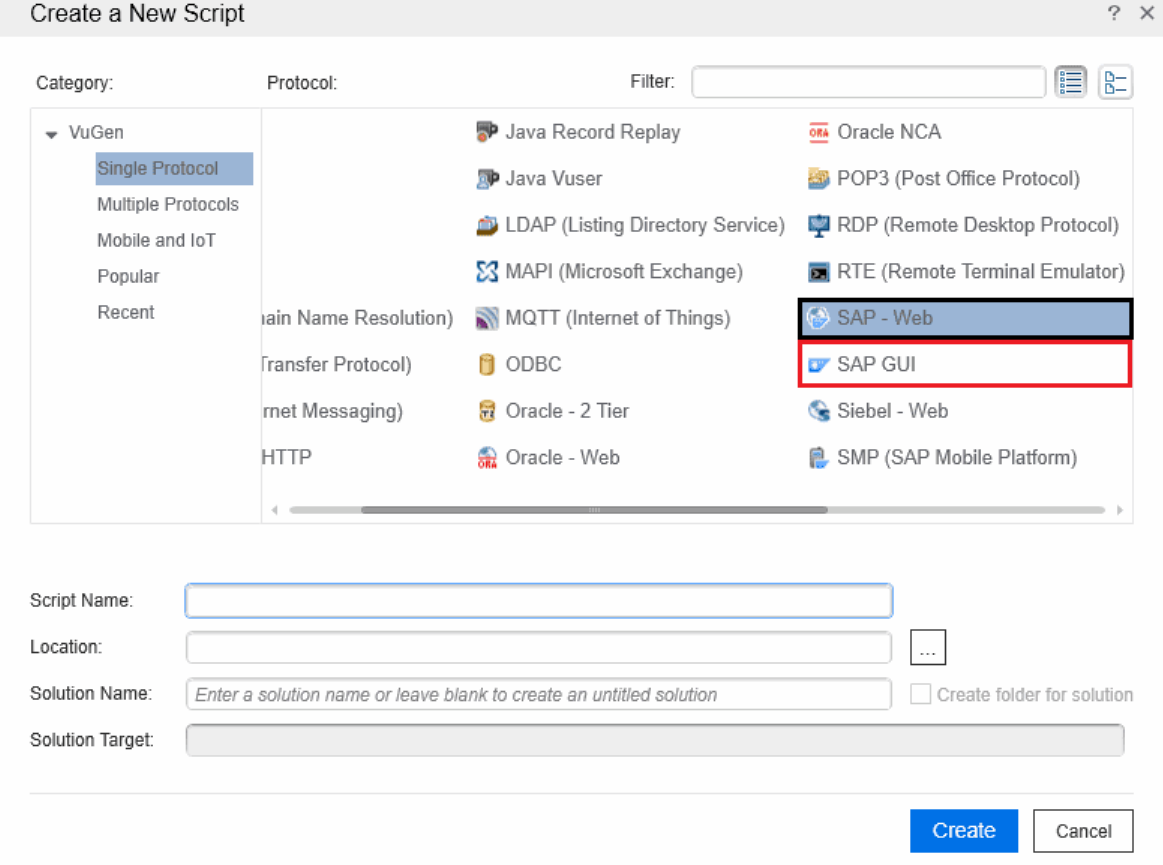The height and width of the screenshot is (865, 1163).
Task: Click the Java Vuser protocol icon
Action: pos(487,179)
